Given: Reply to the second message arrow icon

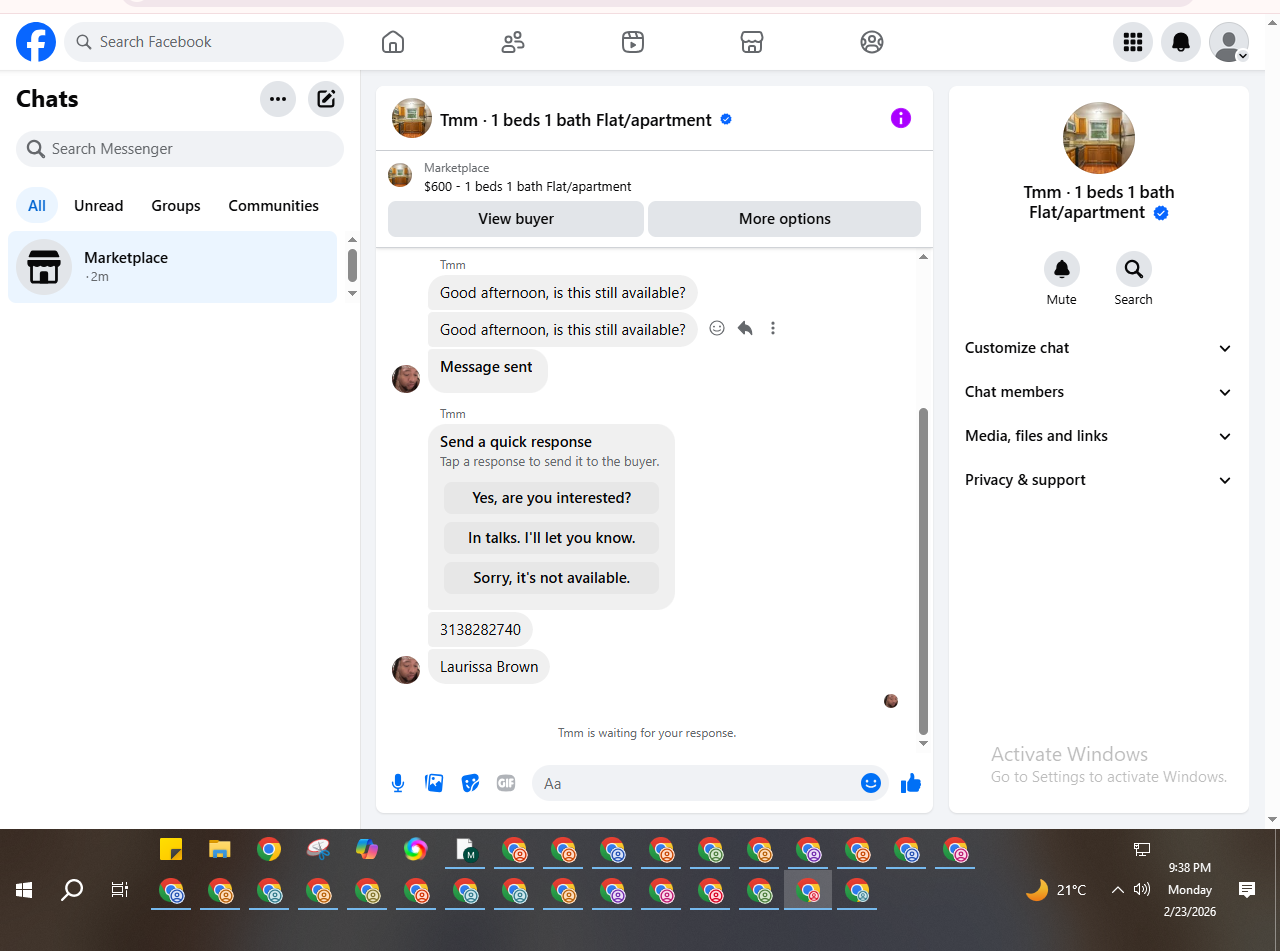Looking at the screenshot, I should [745, 328].
